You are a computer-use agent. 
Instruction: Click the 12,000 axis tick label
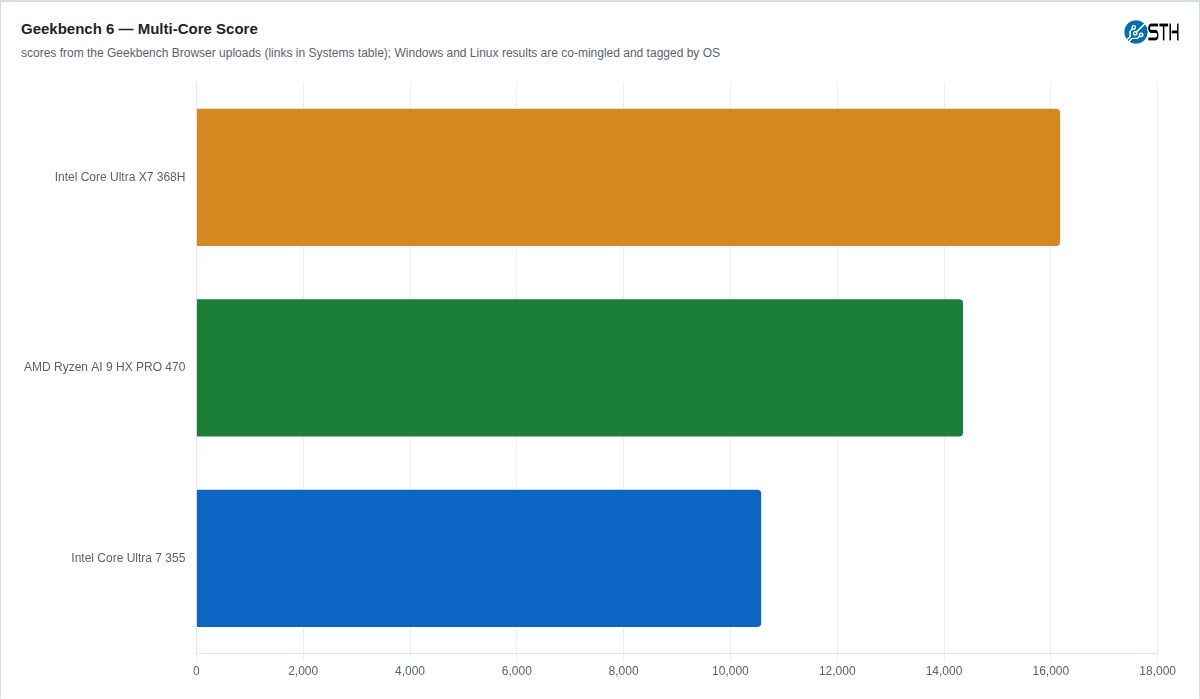tap(837, 670)
